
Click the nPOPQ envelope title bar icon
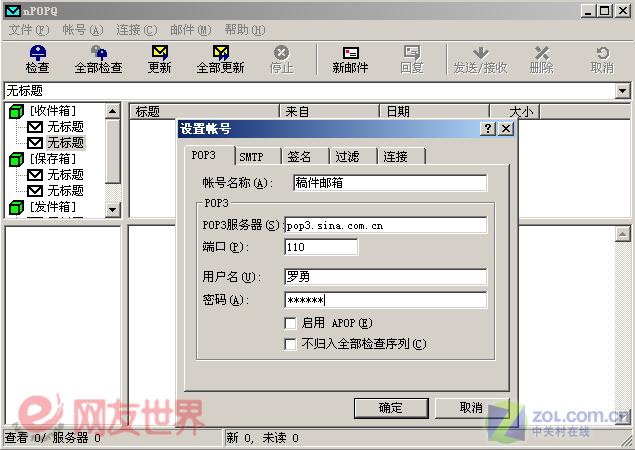pyautogui.click(x=13, y=11)
